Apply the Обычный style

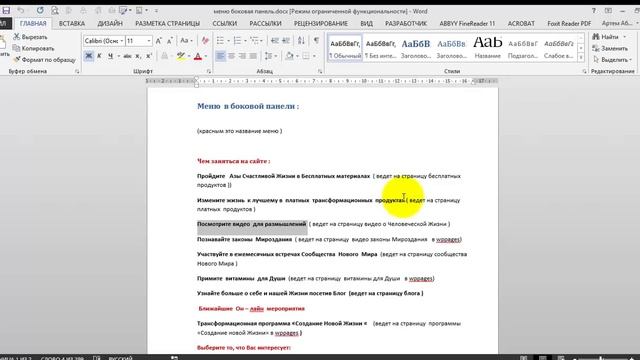[x=345, y=48]
